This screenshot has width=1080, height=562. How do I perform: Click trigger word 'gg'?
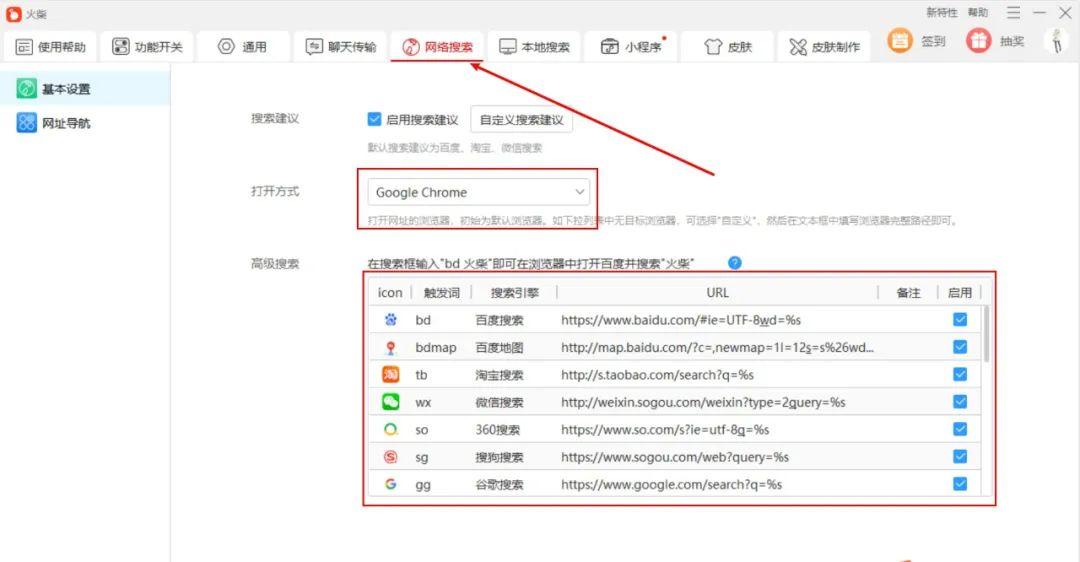pos(423,485)
